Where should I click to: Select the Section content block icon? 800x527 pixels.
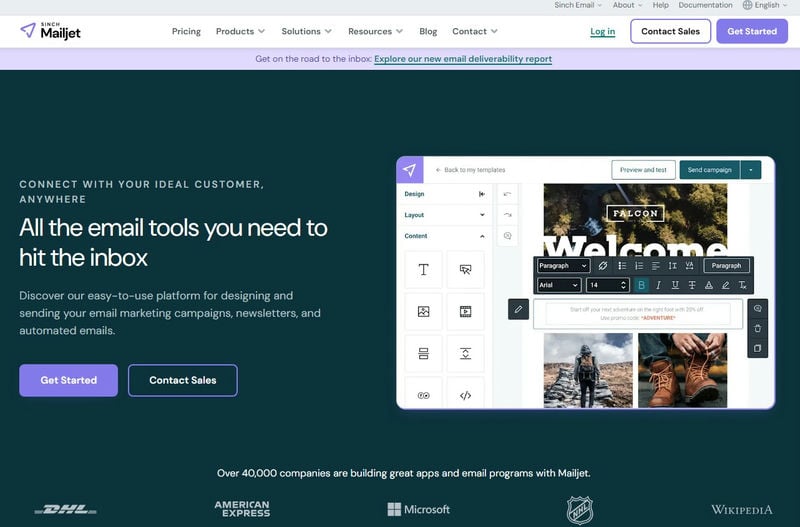pos(423,353)
